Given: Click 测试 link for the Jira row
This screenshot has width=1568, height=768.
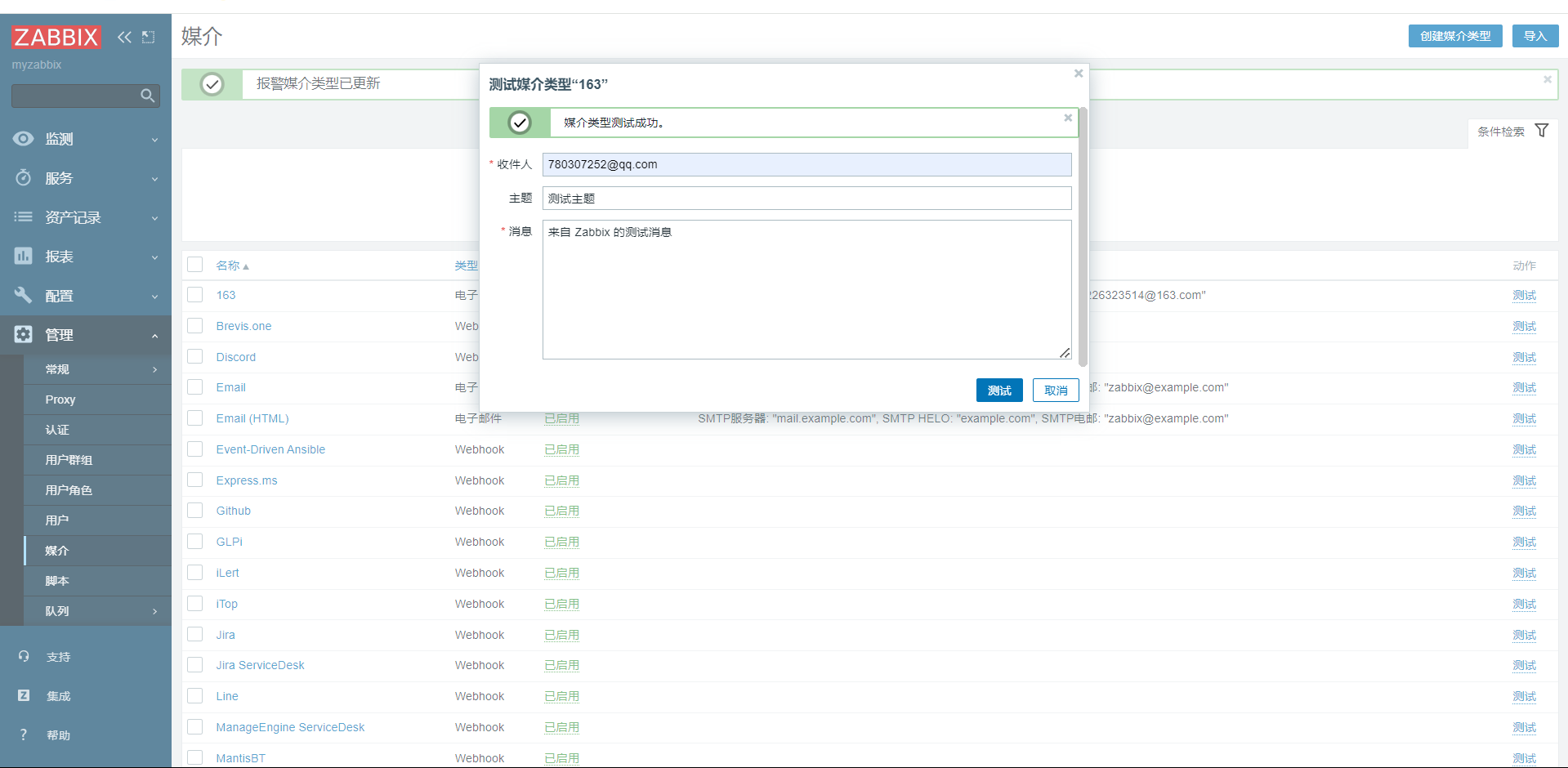Looking at the screenshot, I should [x=1524, y=635].
